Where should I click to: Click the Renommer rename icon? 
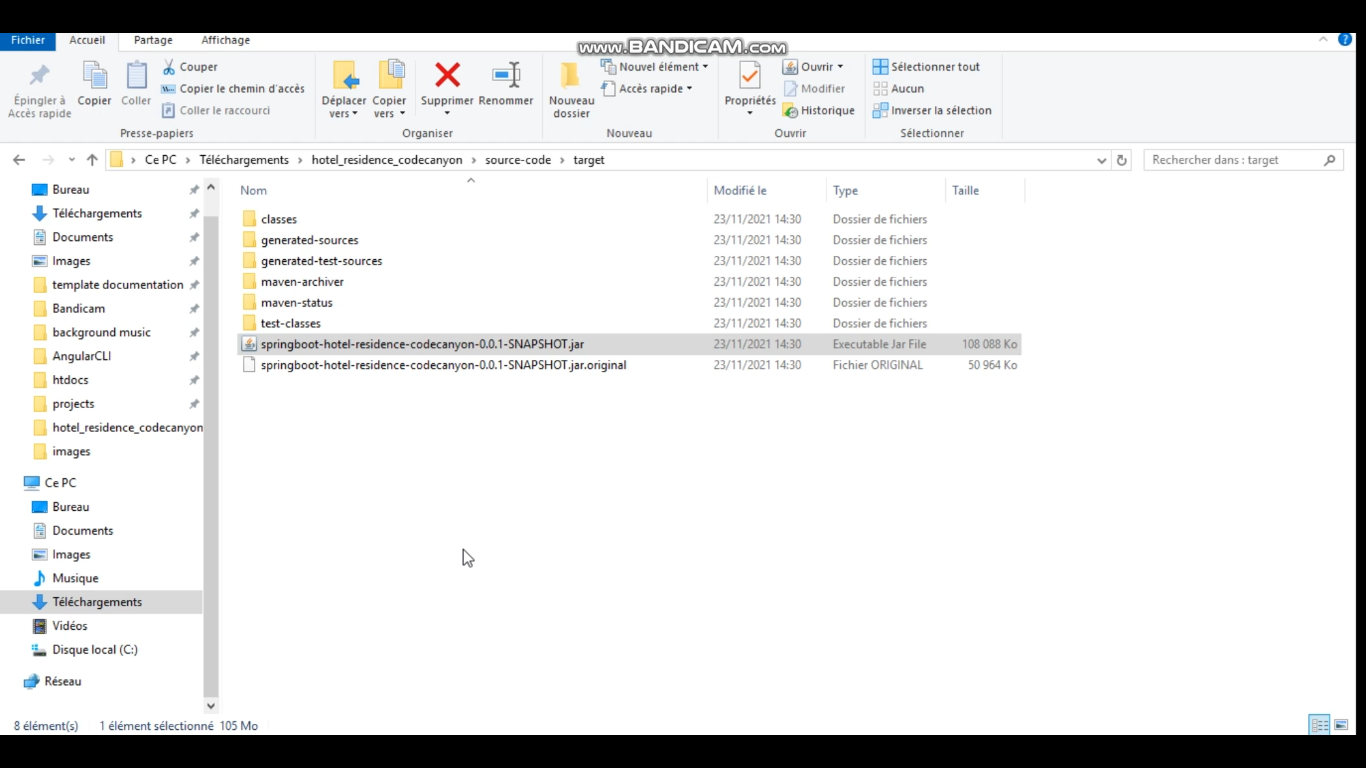pos(506,75)
